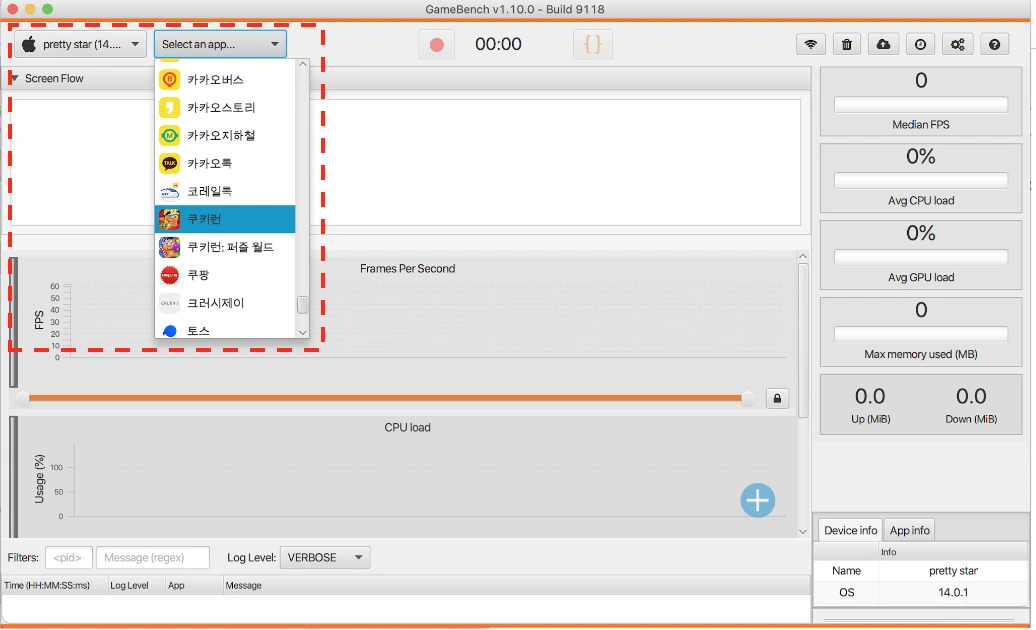Click the Wi-Fi connection icon
This screenshot has width=1036, height=630.
pyautogui.click(x=810, y=44)
